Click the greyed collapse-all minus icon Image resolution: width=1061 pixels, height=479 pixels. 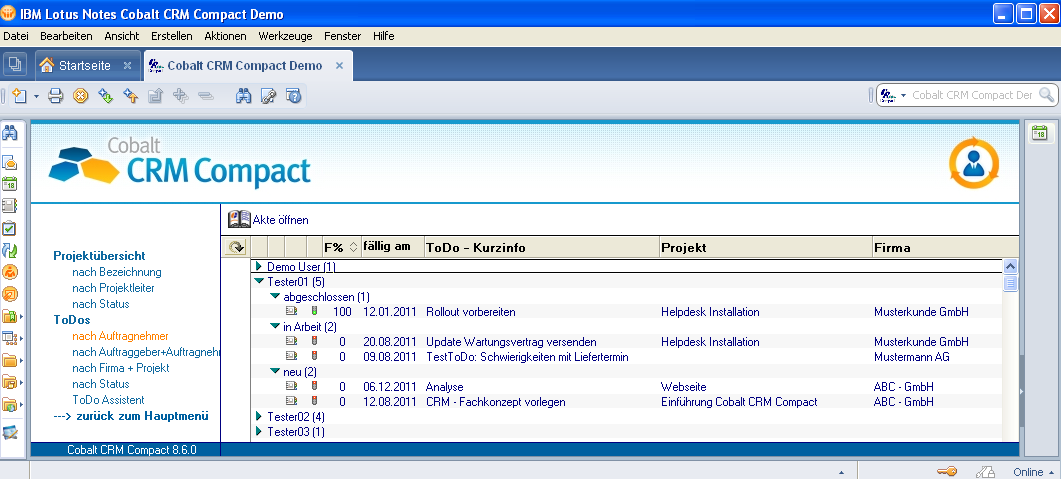pos(206,96)
